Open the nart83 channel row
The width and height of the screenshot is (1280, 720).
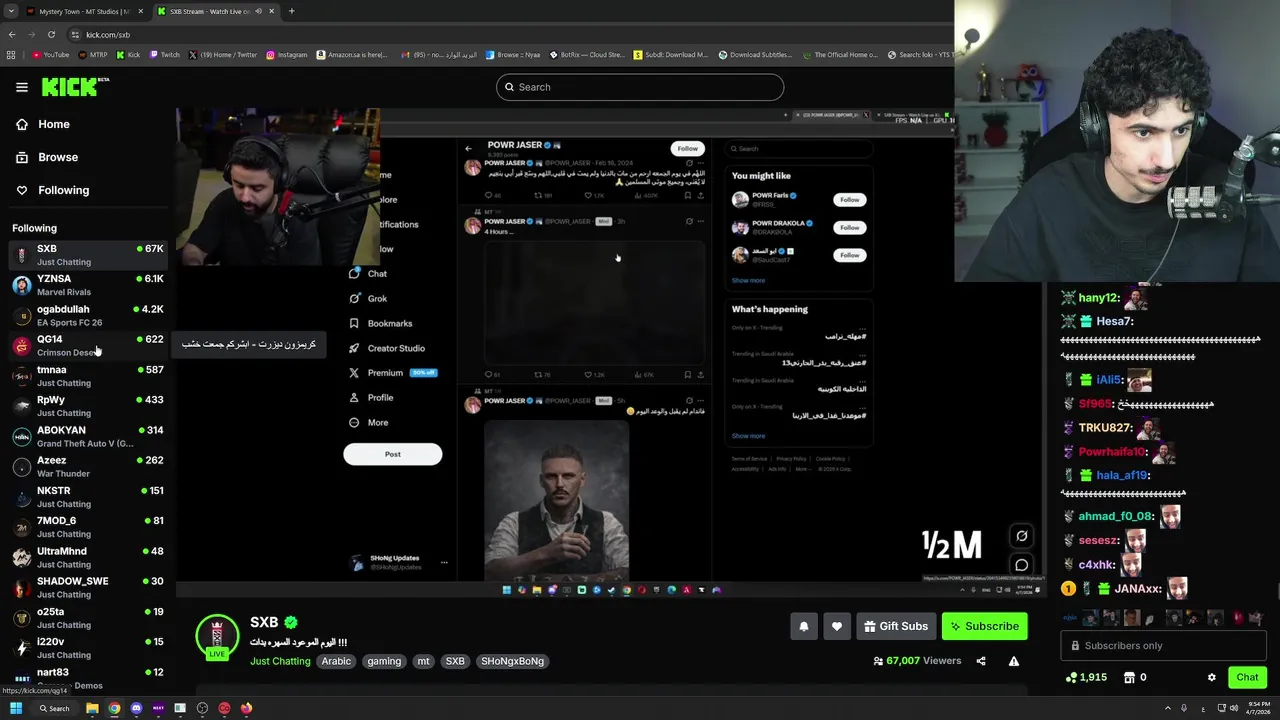click(x=88, y=678)
